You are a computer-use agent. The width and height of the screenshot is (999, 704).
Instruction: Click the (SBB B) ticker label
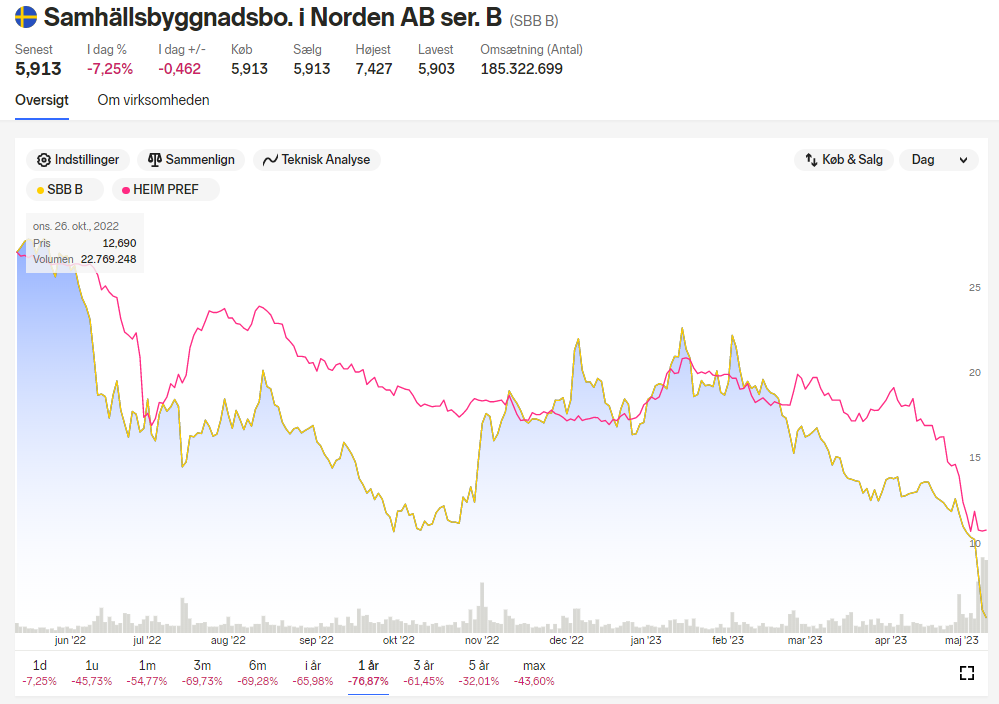(534, 21)
